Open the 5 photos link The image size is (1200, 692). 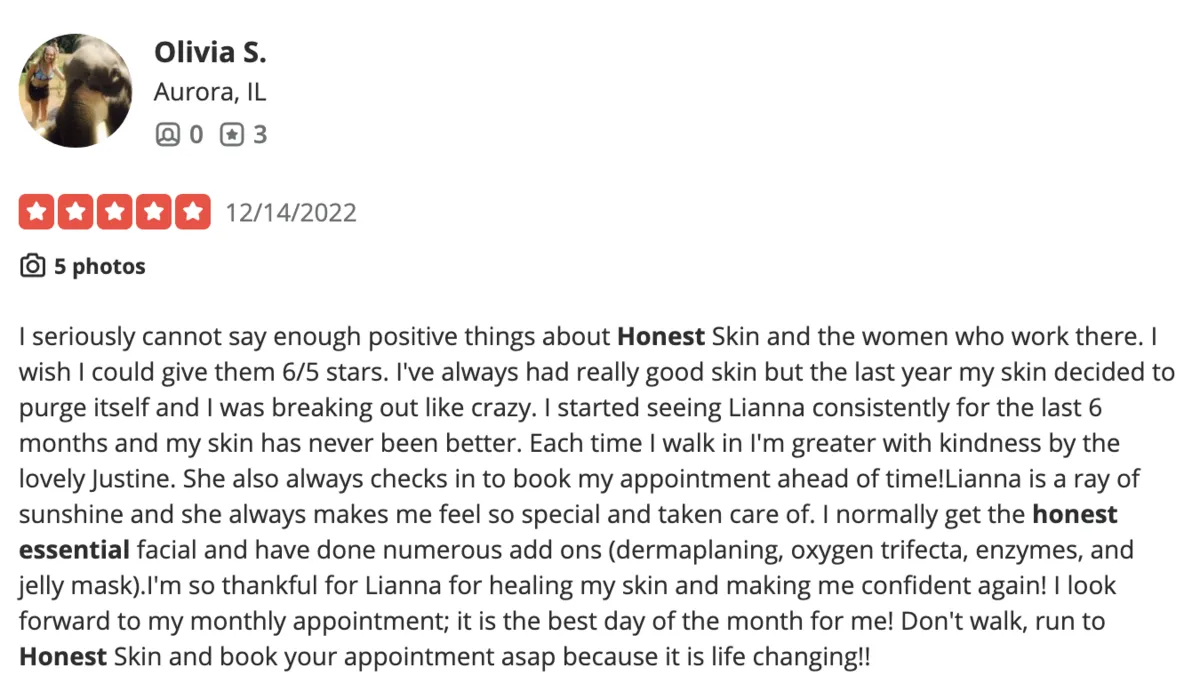point(100,266)
